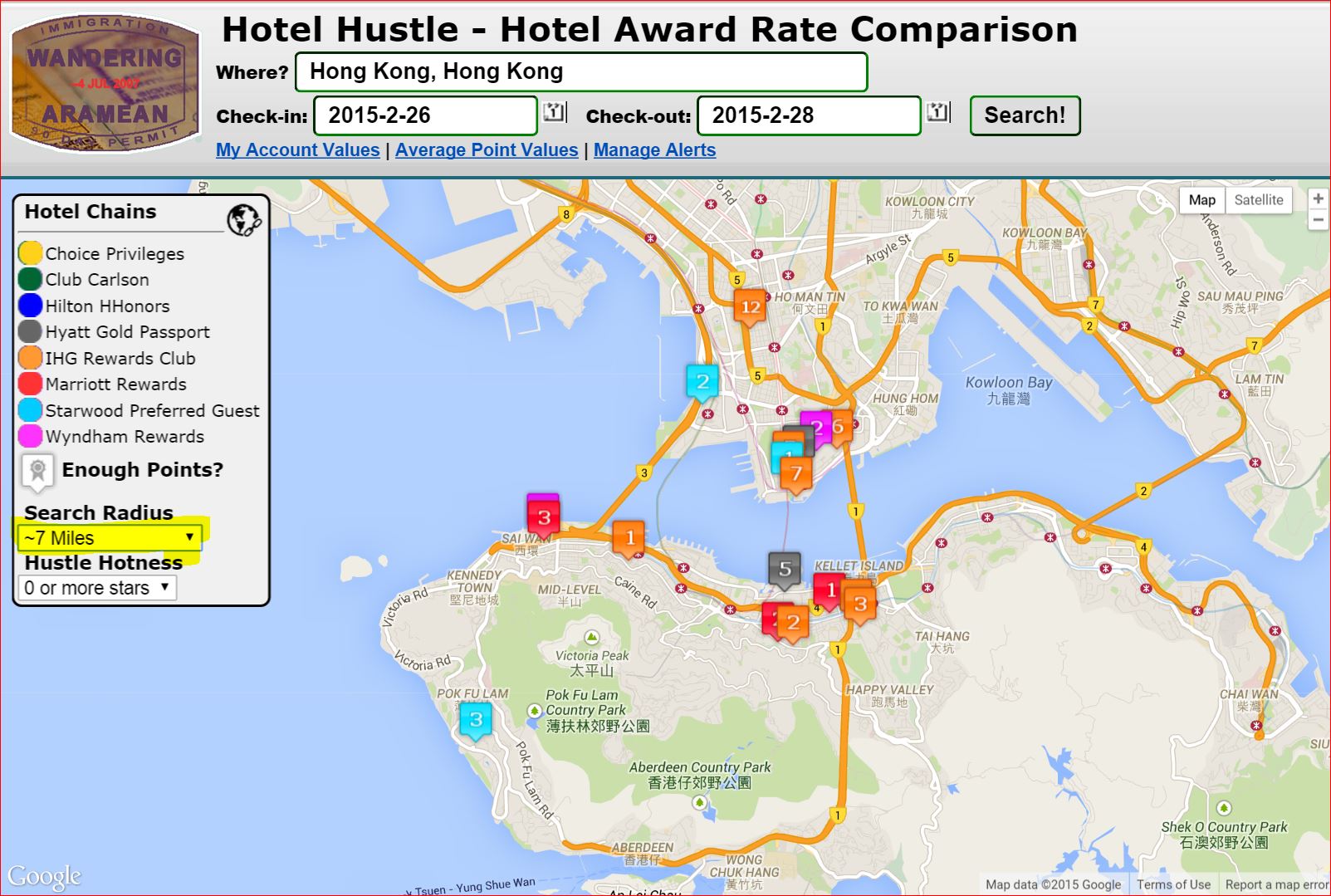This screenshot has width=1331, height=896.
Task: Click the globe icon in Hotel Chains panel
Action: 243,220
